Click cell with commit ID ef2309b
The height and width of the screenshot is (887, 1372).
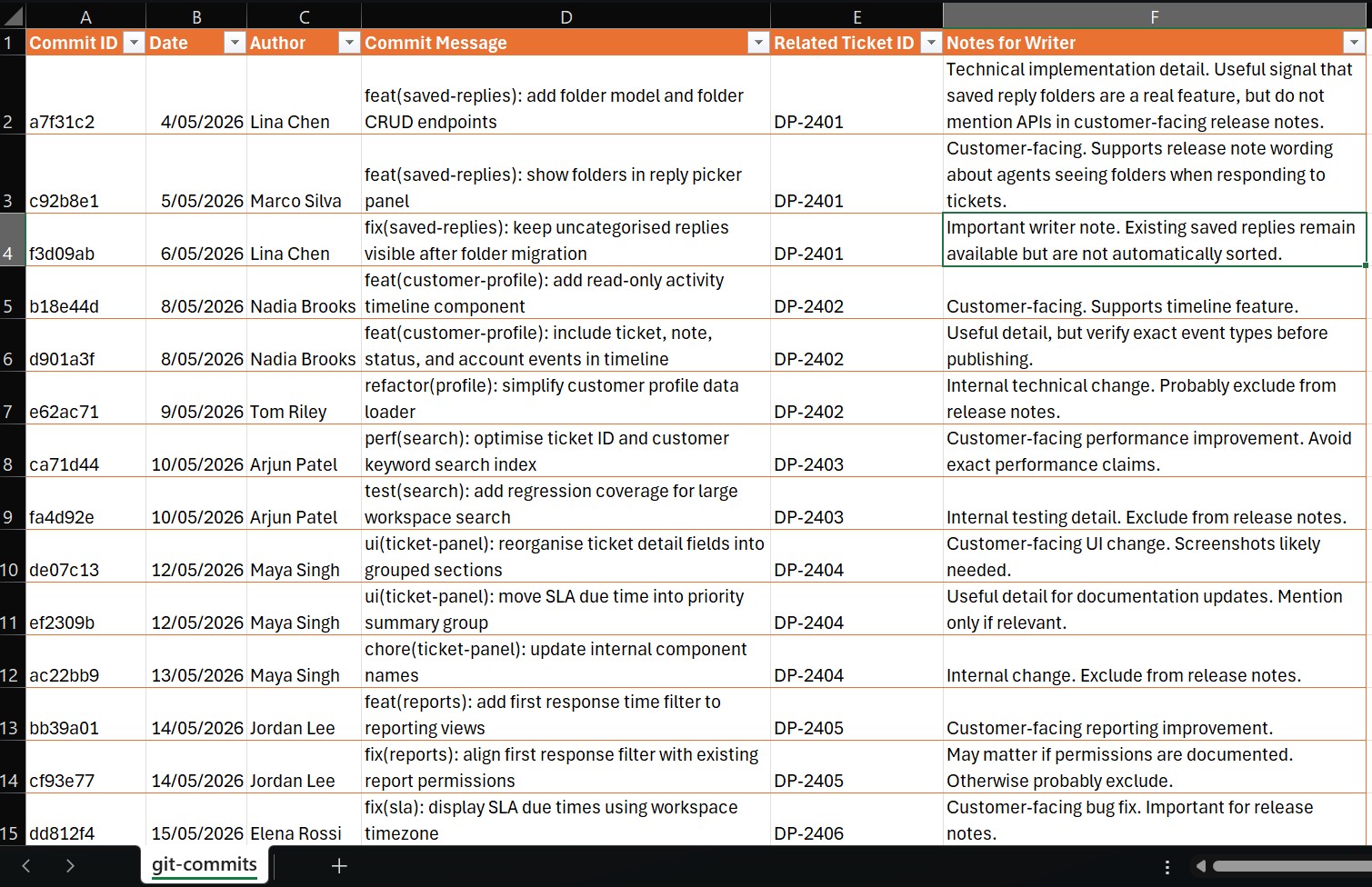tap(85, 609)
